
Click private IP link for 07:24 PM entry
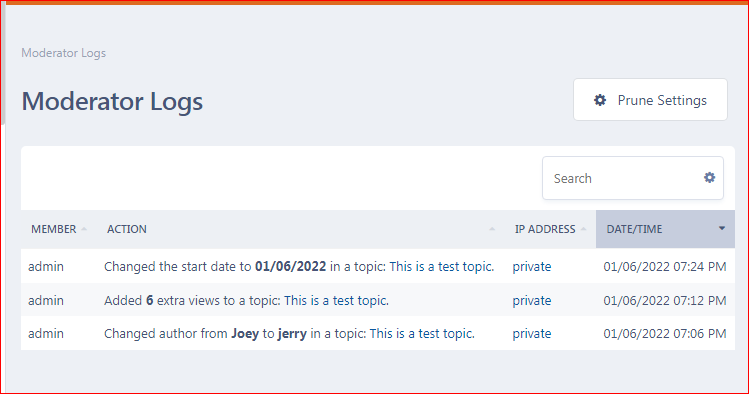tap(532, 266)
